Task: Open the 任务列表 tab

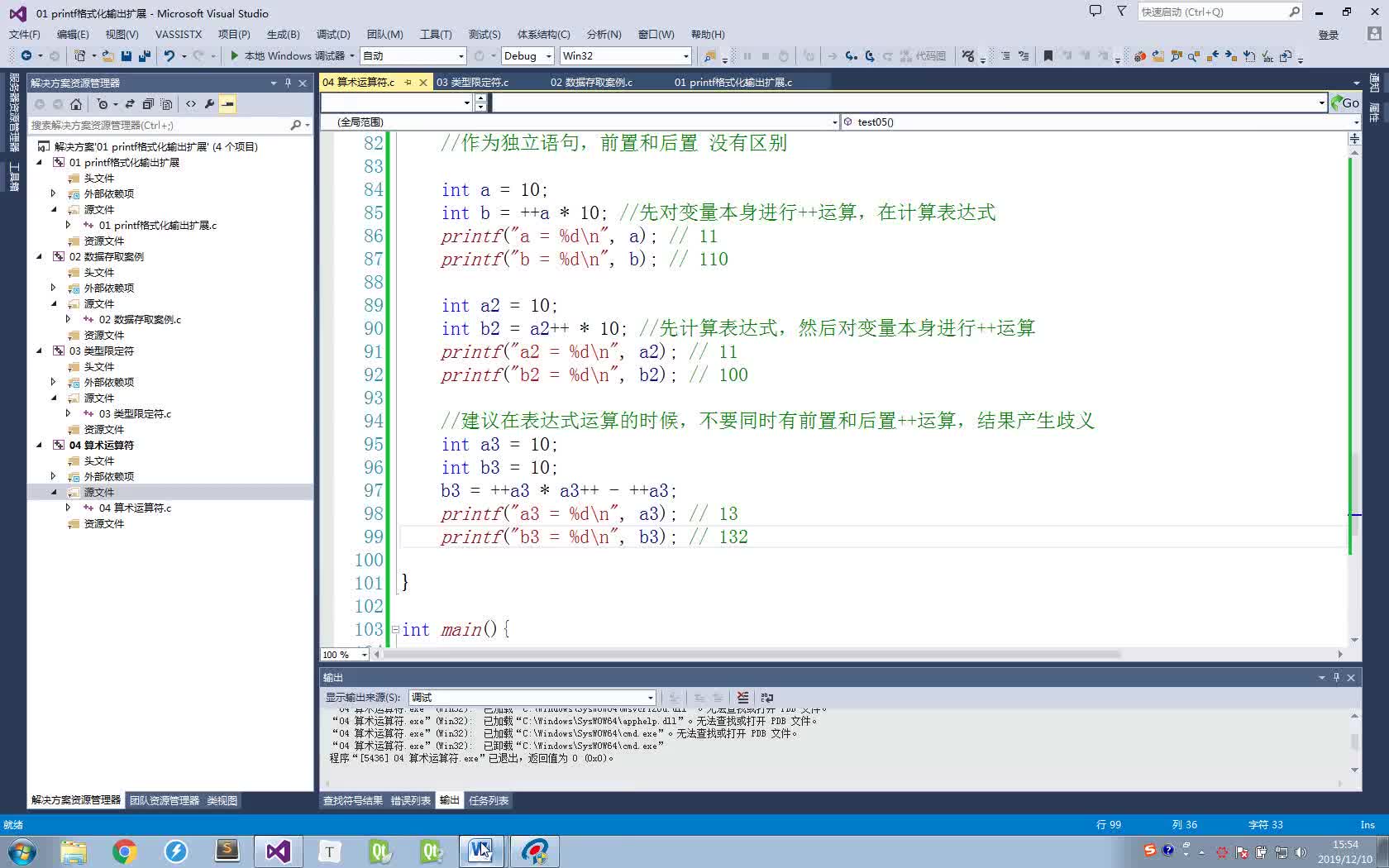Action: click(x=489, y=800)
